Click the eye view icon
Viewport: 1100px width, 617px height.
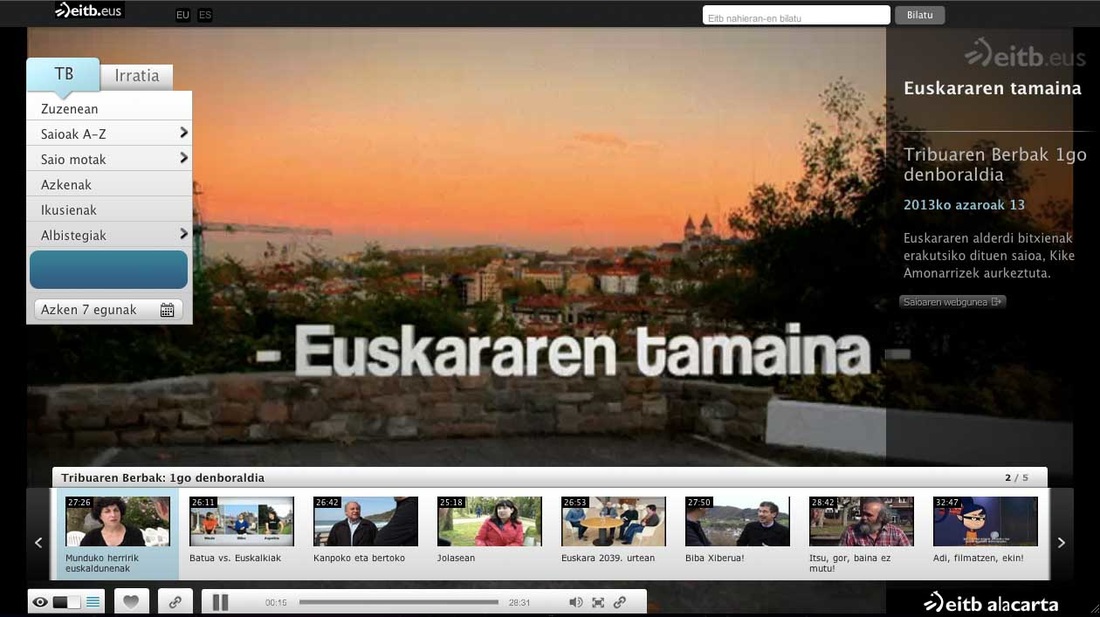[x=40, y=602]
